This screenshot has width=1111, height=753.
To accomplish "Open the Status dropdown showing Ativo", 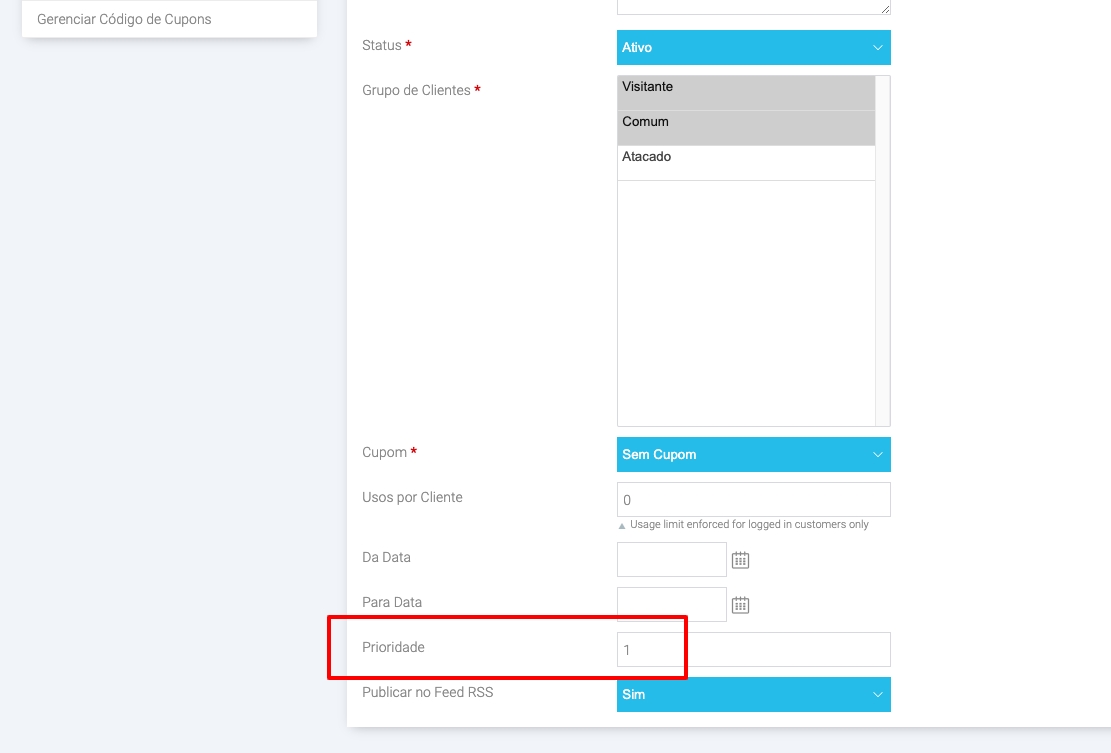I will 753,47.
